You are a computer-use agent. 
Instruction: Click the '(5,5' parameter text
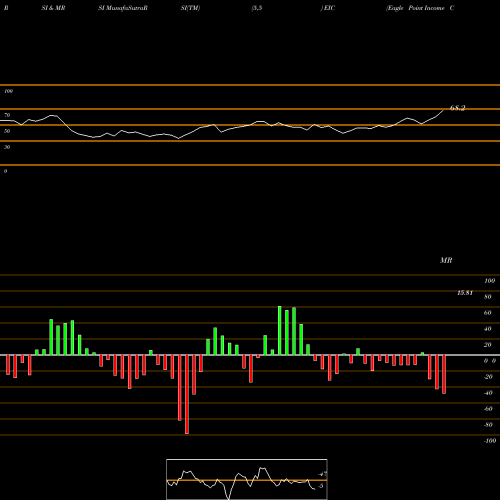click(257, 8)
